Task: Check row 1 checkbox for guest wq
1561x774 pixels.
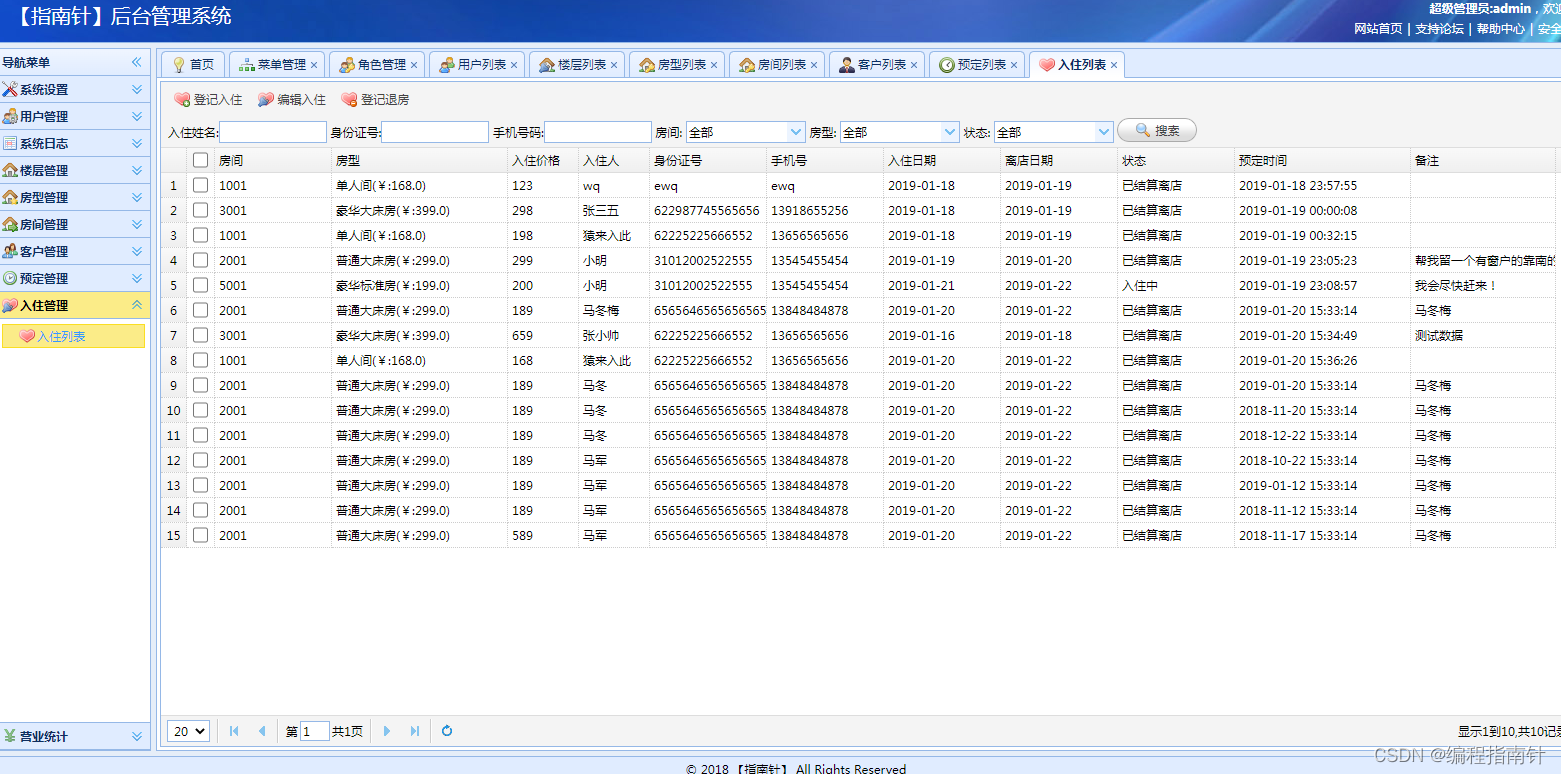Action: point(201,185)
